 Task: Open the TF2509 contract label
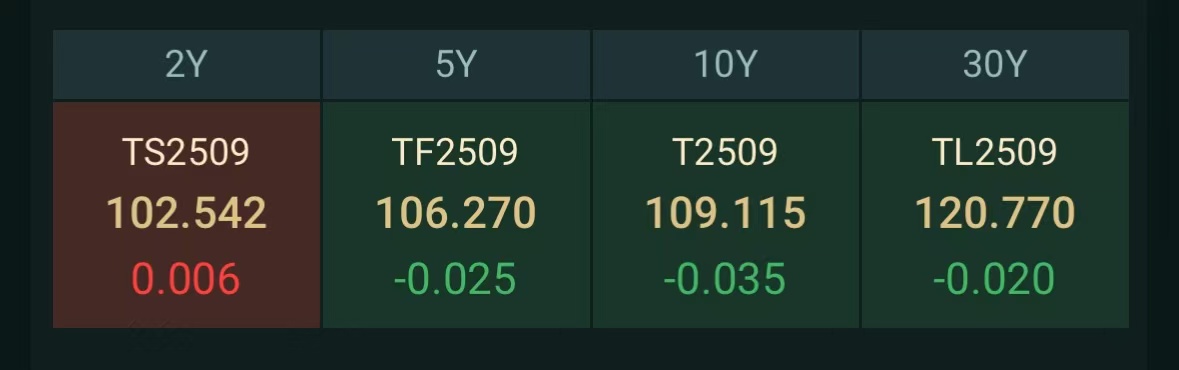pyautogui.click(x=456, y=153)
